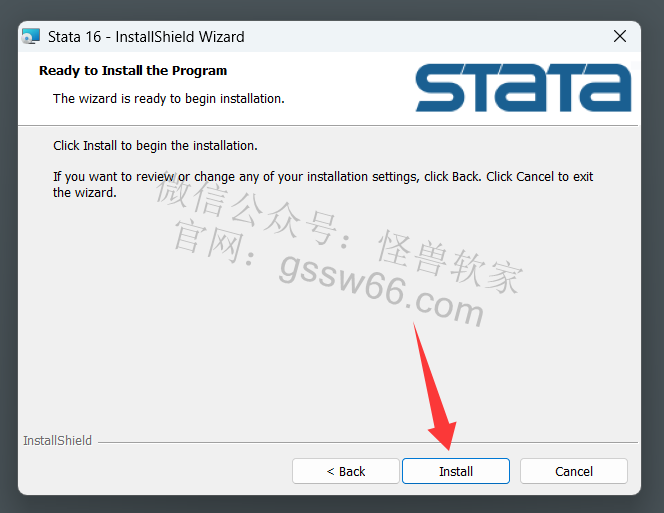
Task: Click the separator line beneath the header banner
Action: (328, 125)
